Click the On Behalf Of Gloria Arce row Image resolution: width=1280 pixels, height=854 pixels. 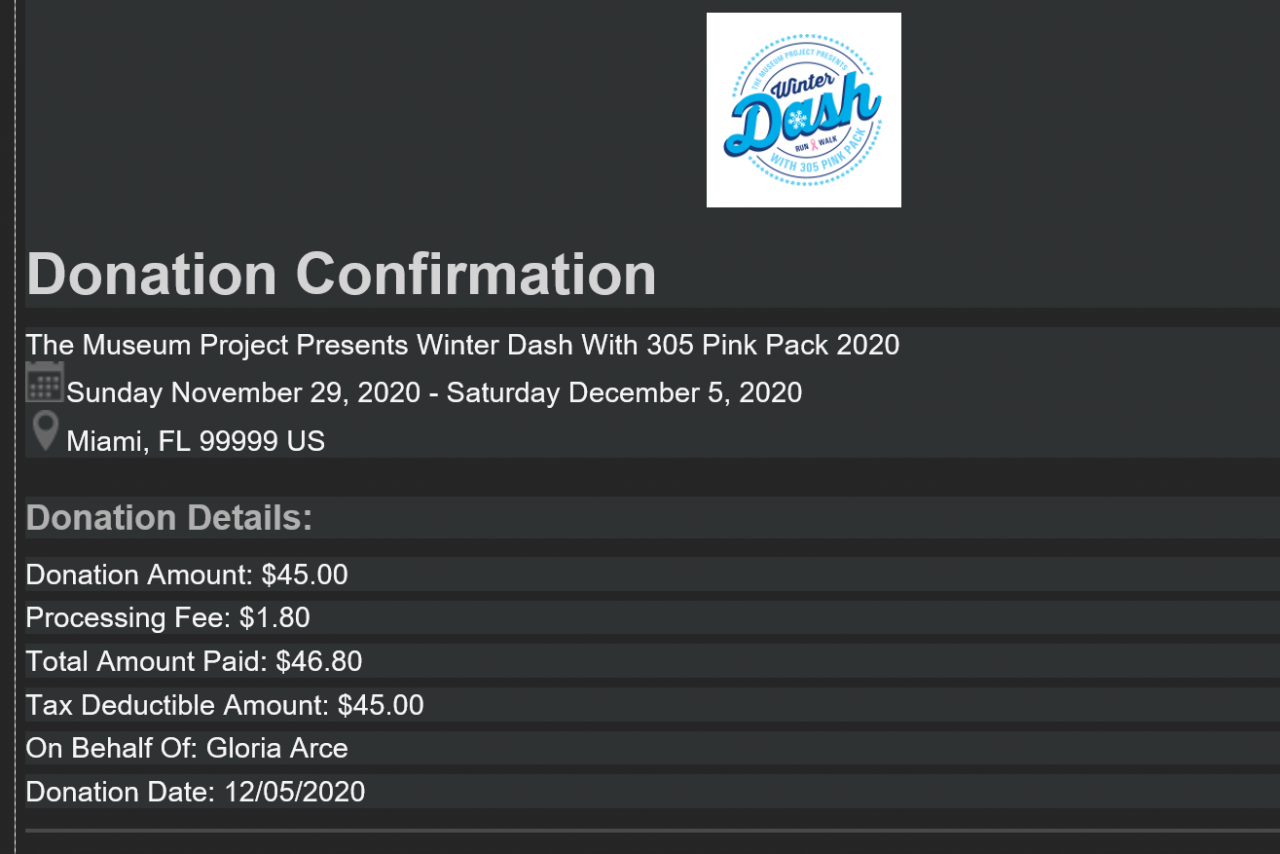pyautogui.click(x=187, y=749)
